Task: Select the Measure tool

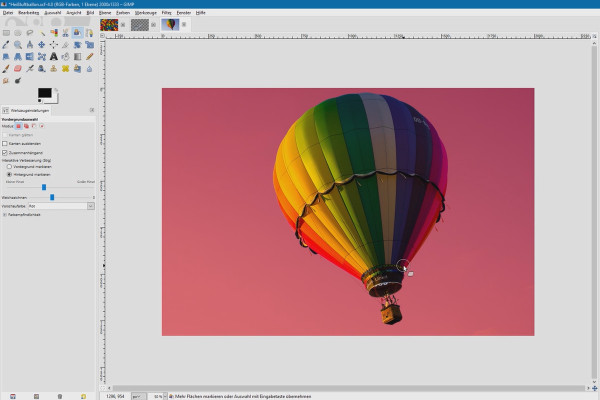Action: tap(30, 45)
